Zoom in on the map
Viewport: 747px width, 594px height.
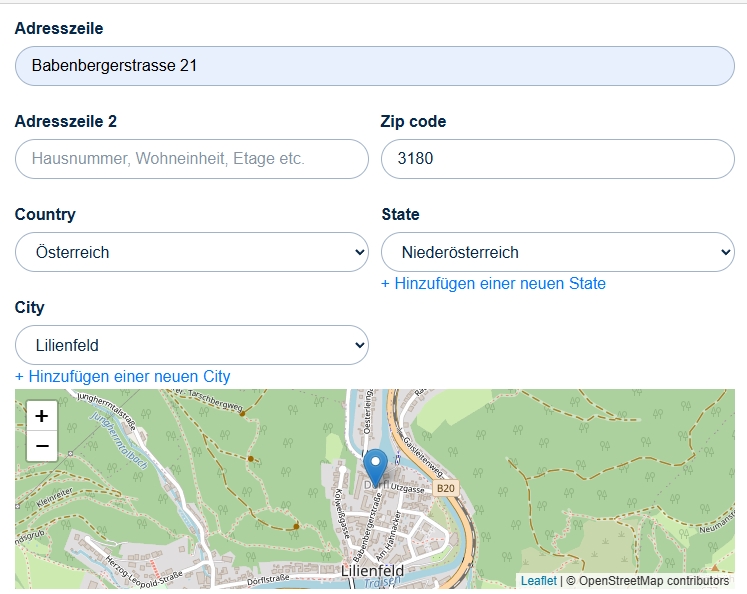coord(42,416)
